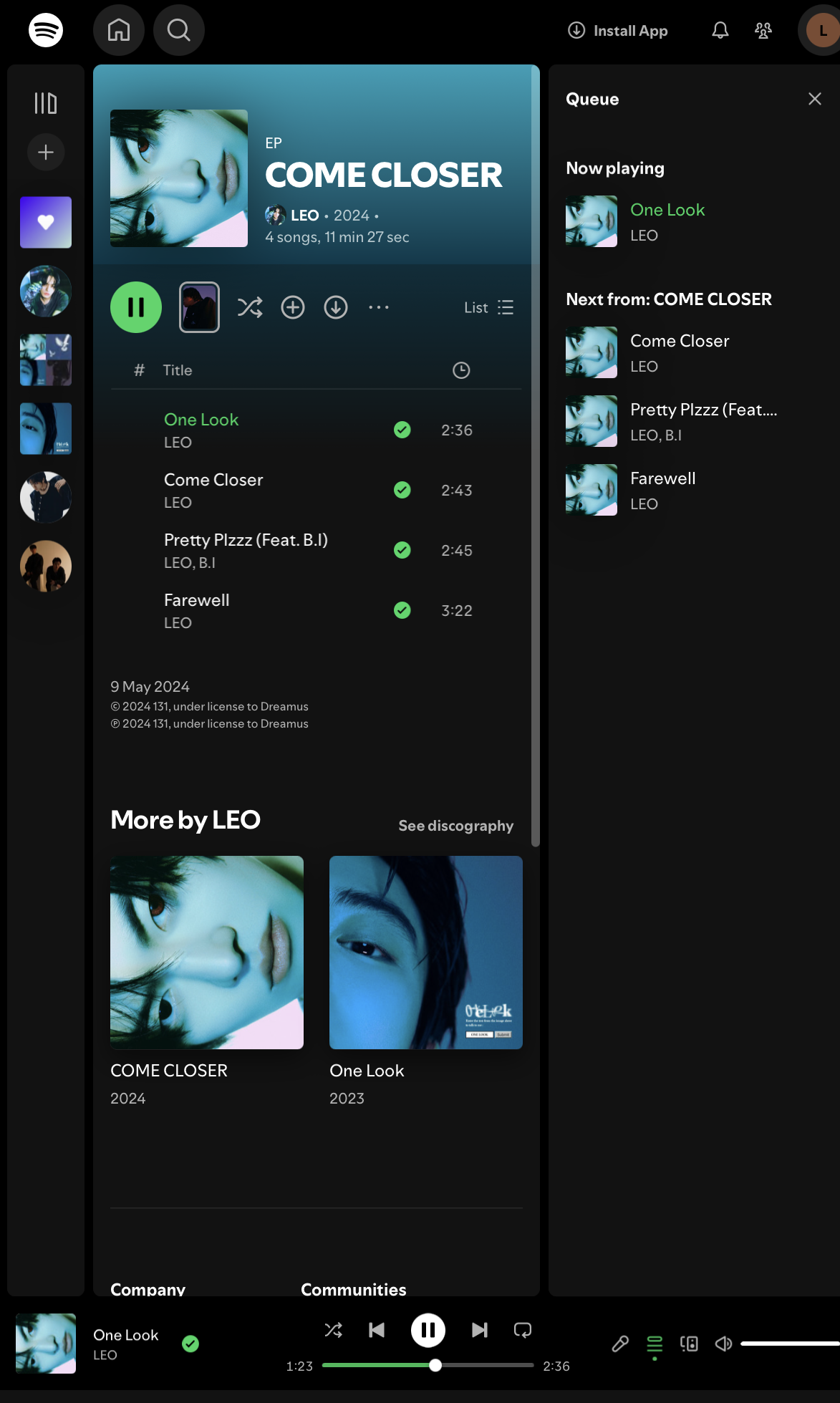The image size is (840, 1403).
Task: Open One Look title in player bar
Action: [x=126, y=1335]
